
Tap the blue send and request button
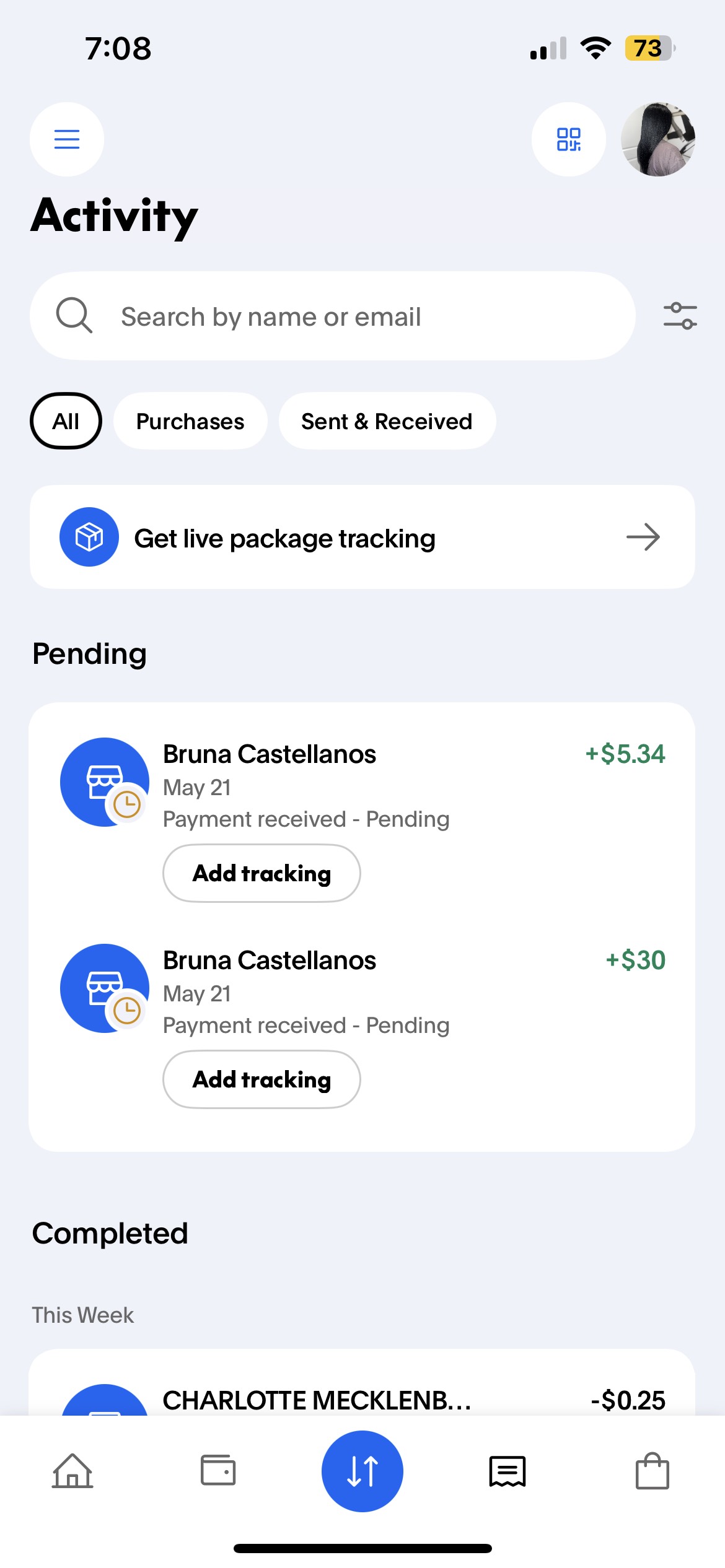pos(362,1471)
